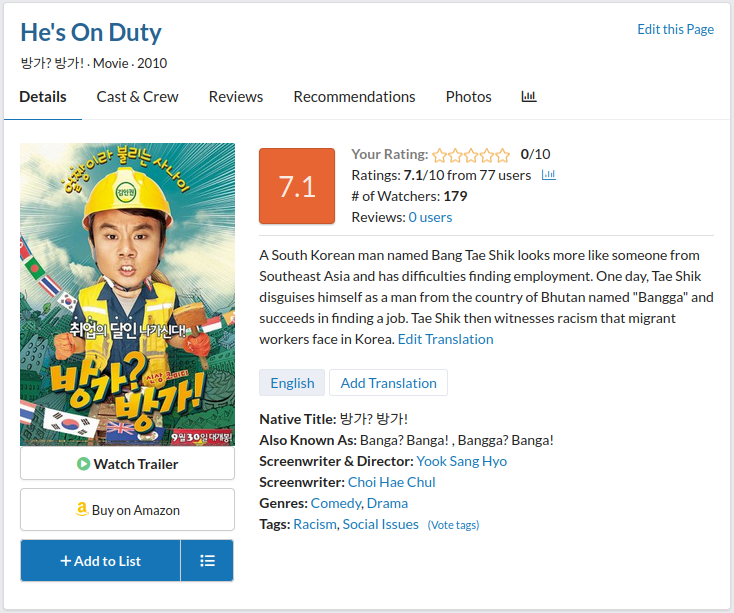The height and width of the screenshot is (613, 734).
Task: Click the Vote tags link
Action: [453, 525]
